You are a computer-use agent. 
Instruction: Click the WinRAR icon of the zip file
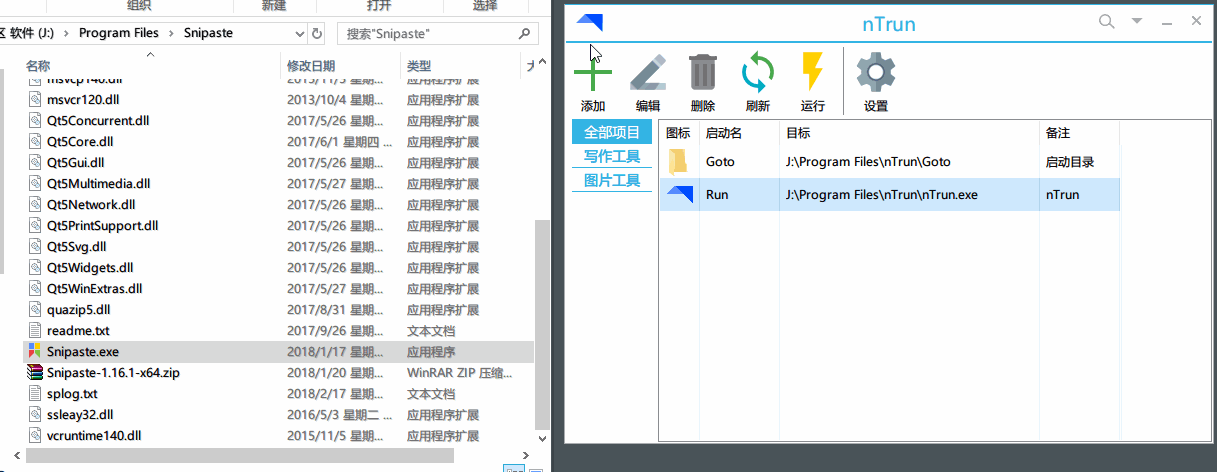tap(35, 373)
